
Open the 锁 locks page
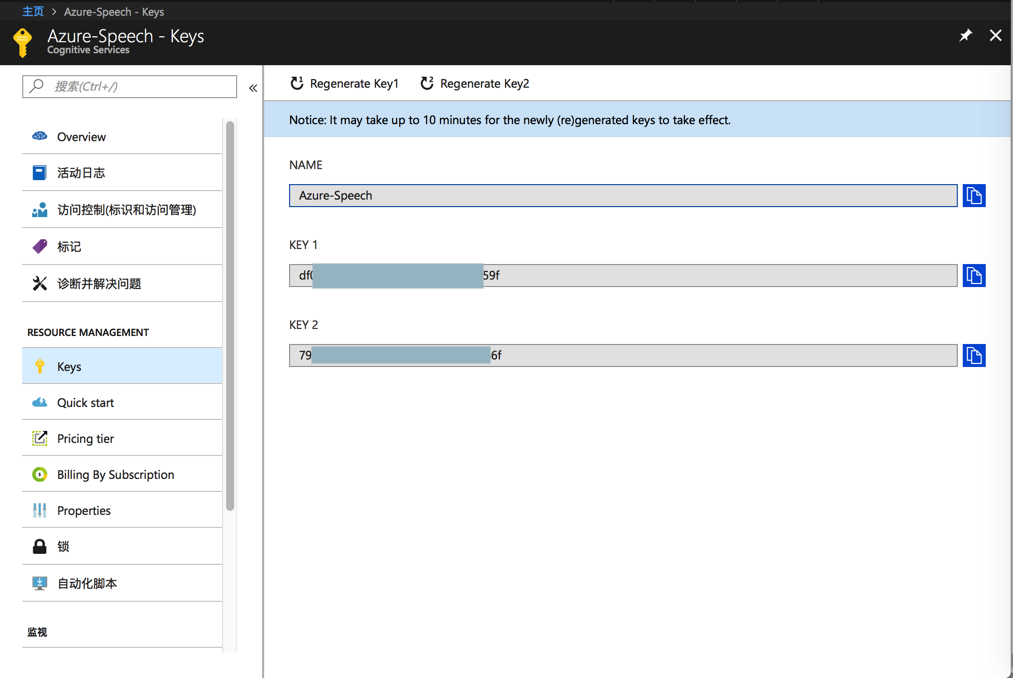[63, 547]
